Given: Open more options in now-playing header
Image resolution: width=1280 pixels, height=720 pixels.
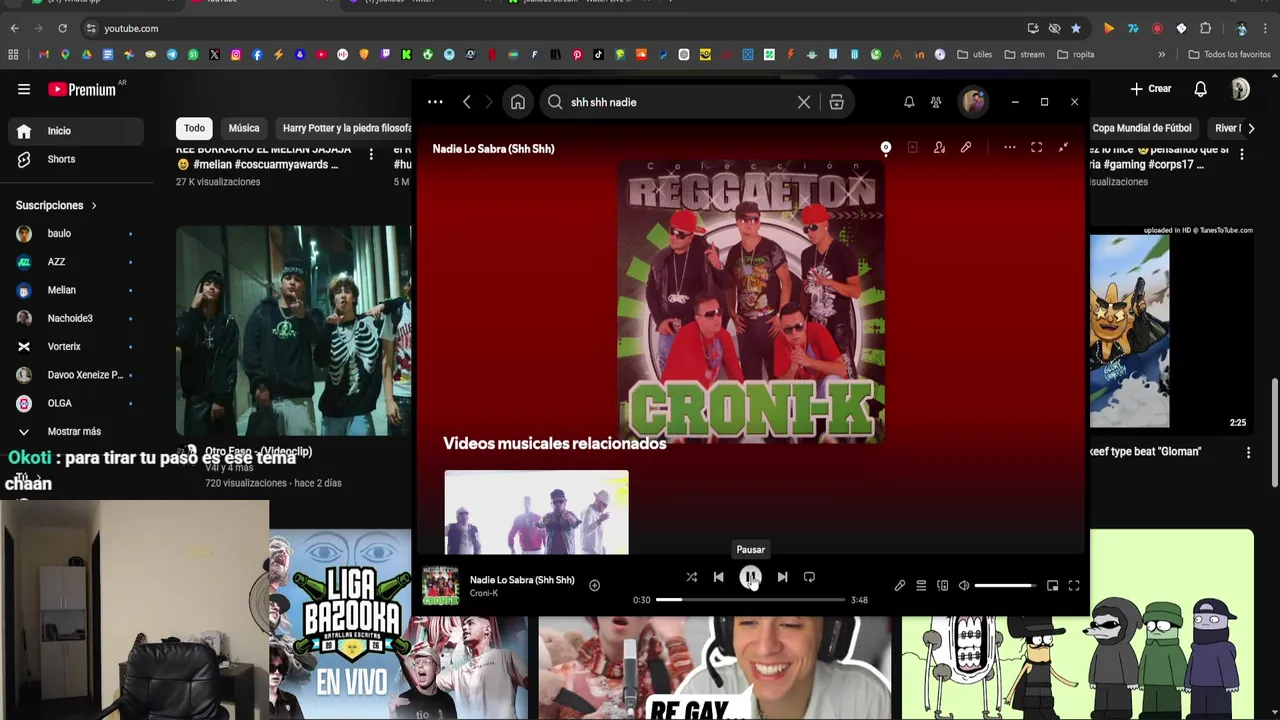Looking at the screenshot, I should tap(1010, 148).
